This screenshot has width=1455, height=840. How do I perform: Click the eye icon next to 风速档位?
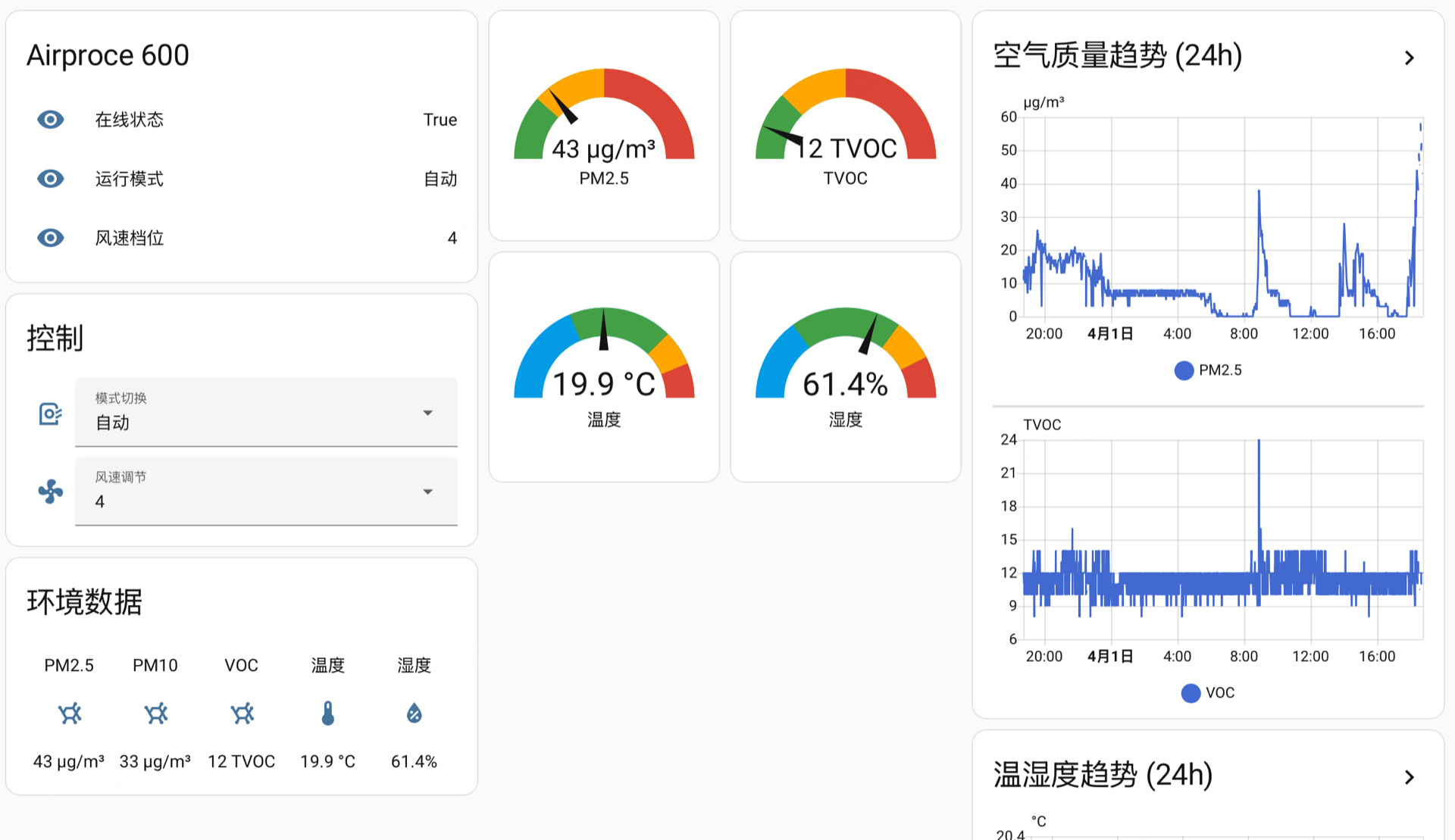50,238
